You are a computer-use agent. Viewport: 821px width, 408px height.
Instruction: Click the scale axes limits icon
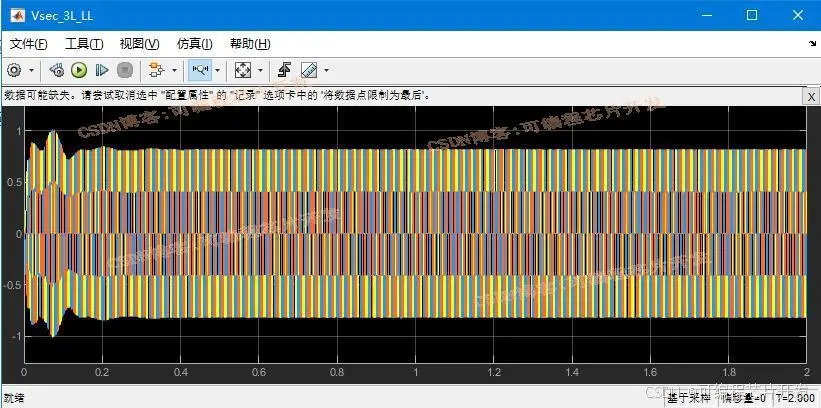tap(242, 70)
